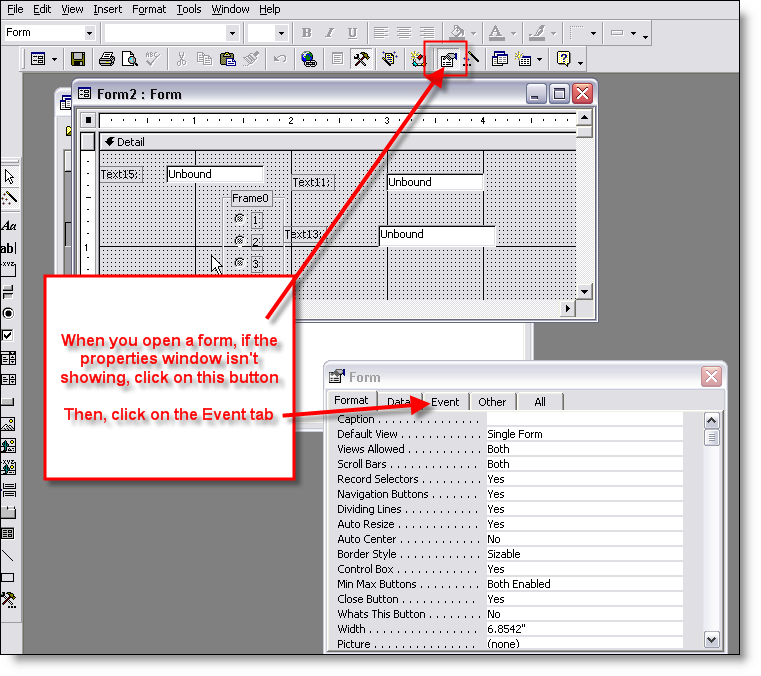
Task: Expand the Fill/Back Color dropdown arrow
Action: pyautogui.click(x=473, y=33)
